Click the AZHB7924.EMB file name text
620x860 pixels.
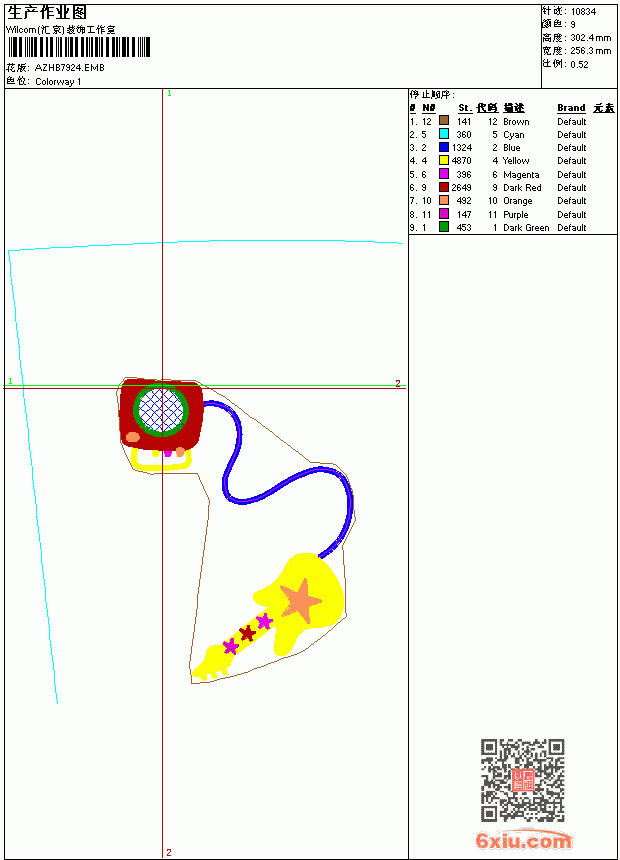tap(69, 68)
